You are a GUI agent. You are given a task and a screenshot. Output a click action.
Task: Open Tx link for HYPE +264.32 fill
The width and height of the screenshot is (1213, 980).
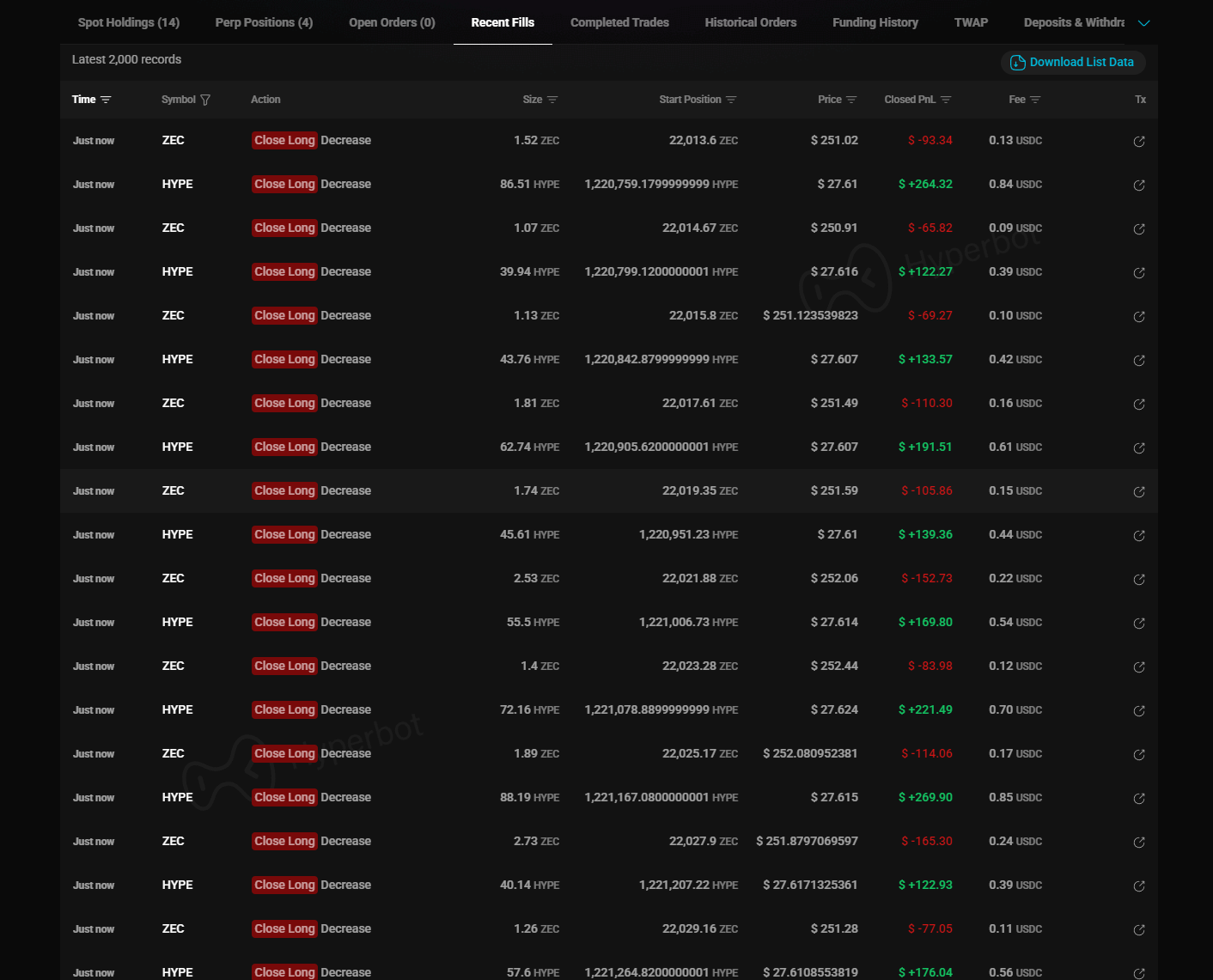[x=1139, y=185]
